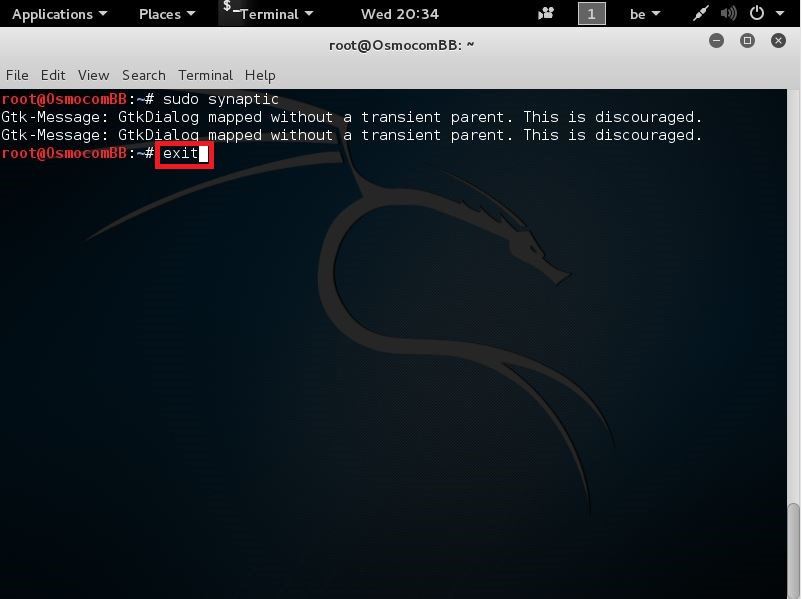Select workspace 1 indicator
This screenshot has height=599, width=802.
(x=591, y=14)
